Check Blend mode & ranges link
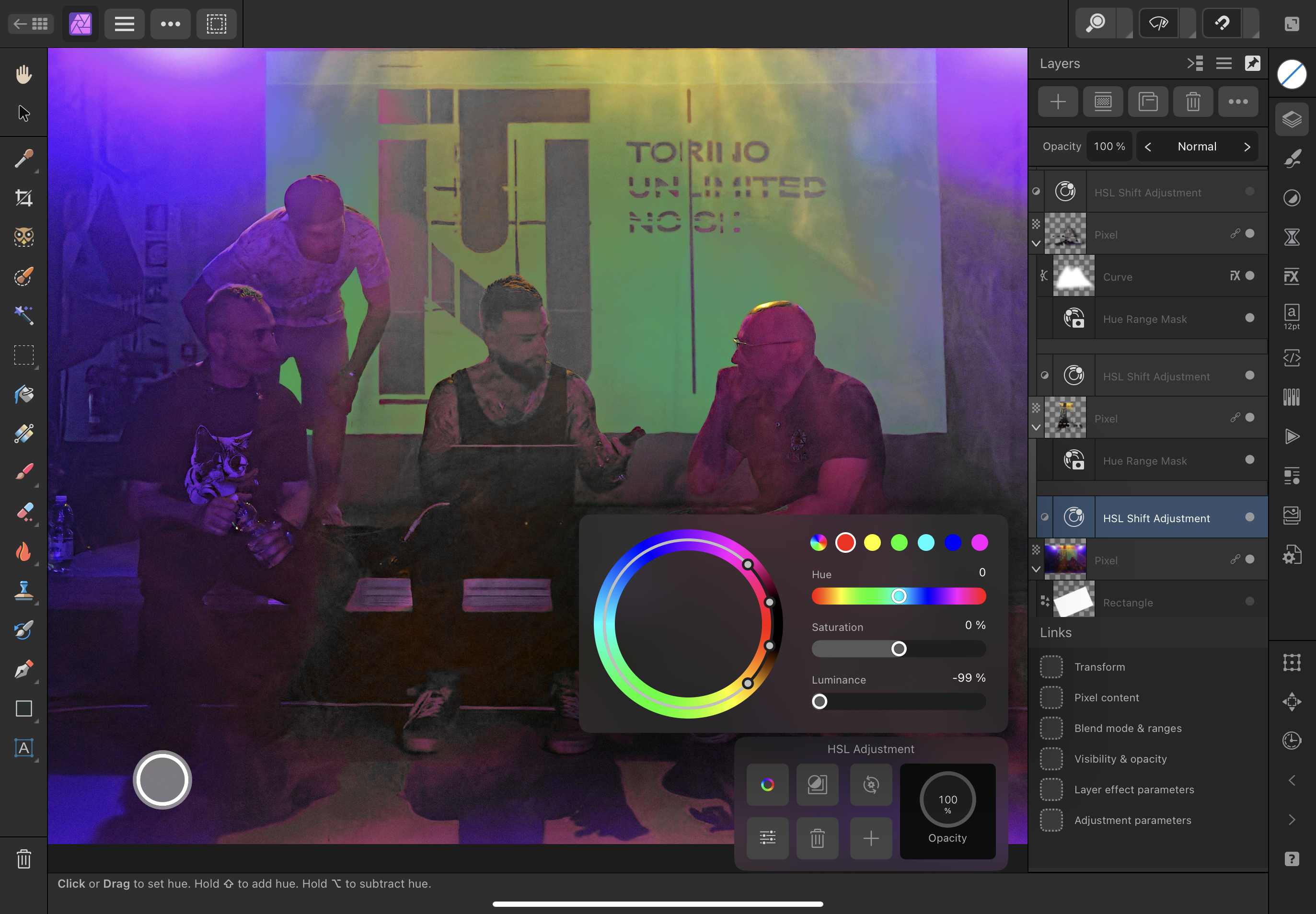The height and width of the screenshot is (914, 1316). (x=1051, y=729)
